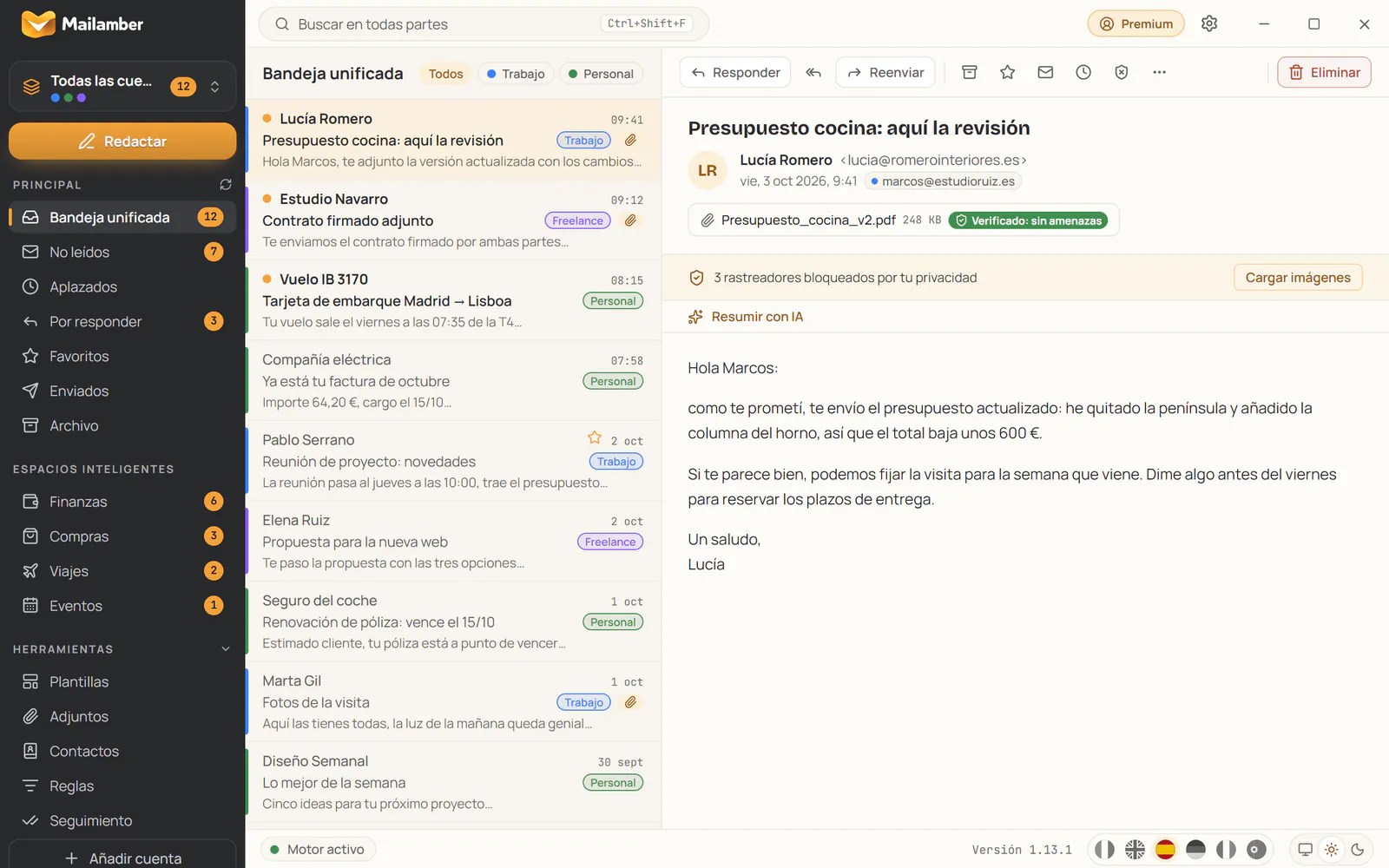This screenshot has width=1389, height=868.
Task: Block sender using the shield-x icon
Action: [x=1122, y=73]
